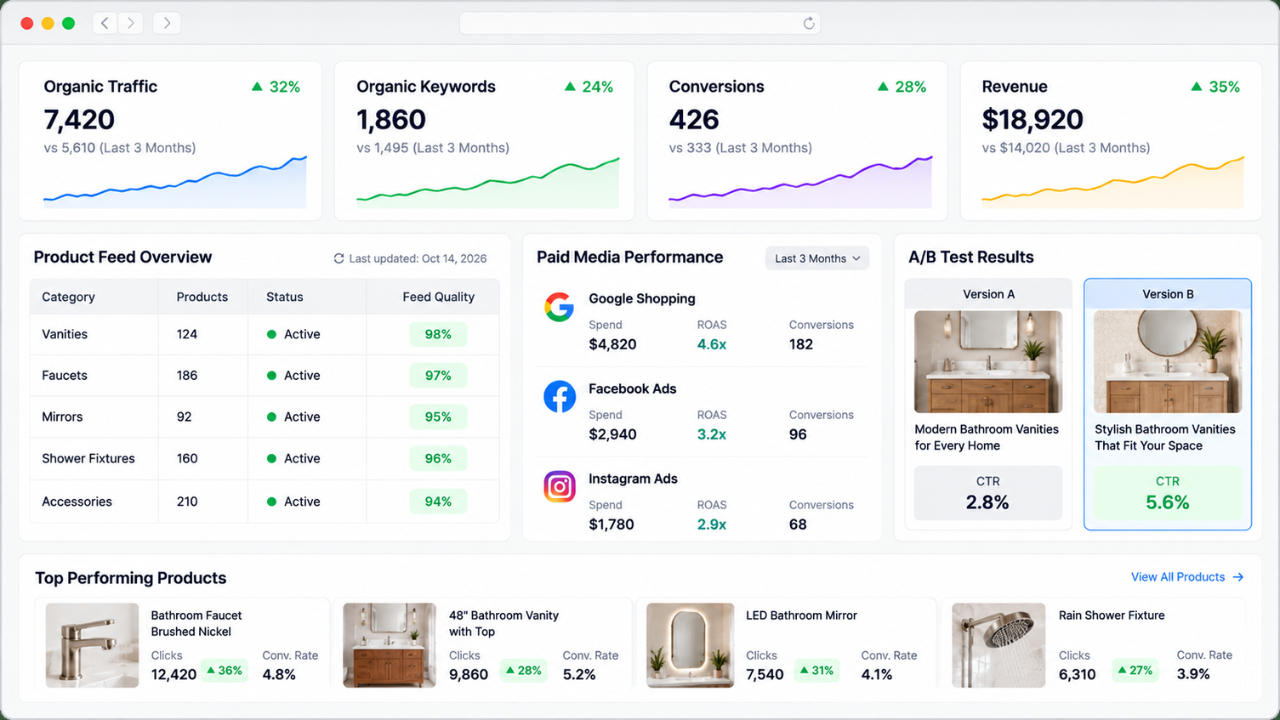The height and width of the screenshot is (720, 1280).
Task: Open the Bathroom Faucet Brushed Nickel thumbnail
Action: (92, 644)
